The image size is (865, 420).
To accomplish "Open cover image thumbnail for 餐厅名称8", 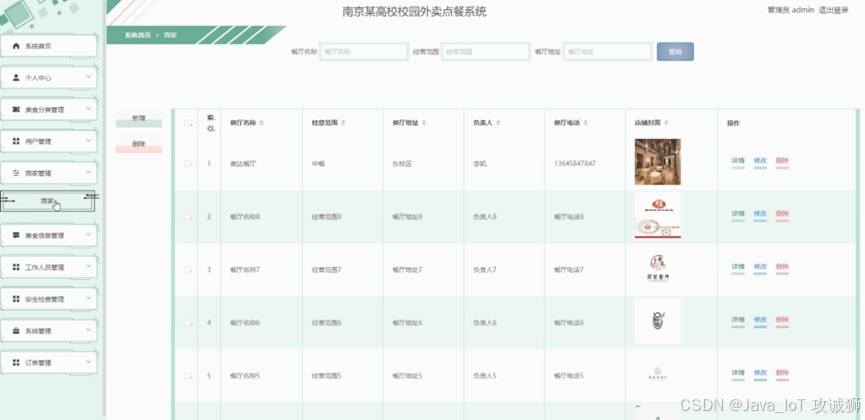I will click(658, 215).
